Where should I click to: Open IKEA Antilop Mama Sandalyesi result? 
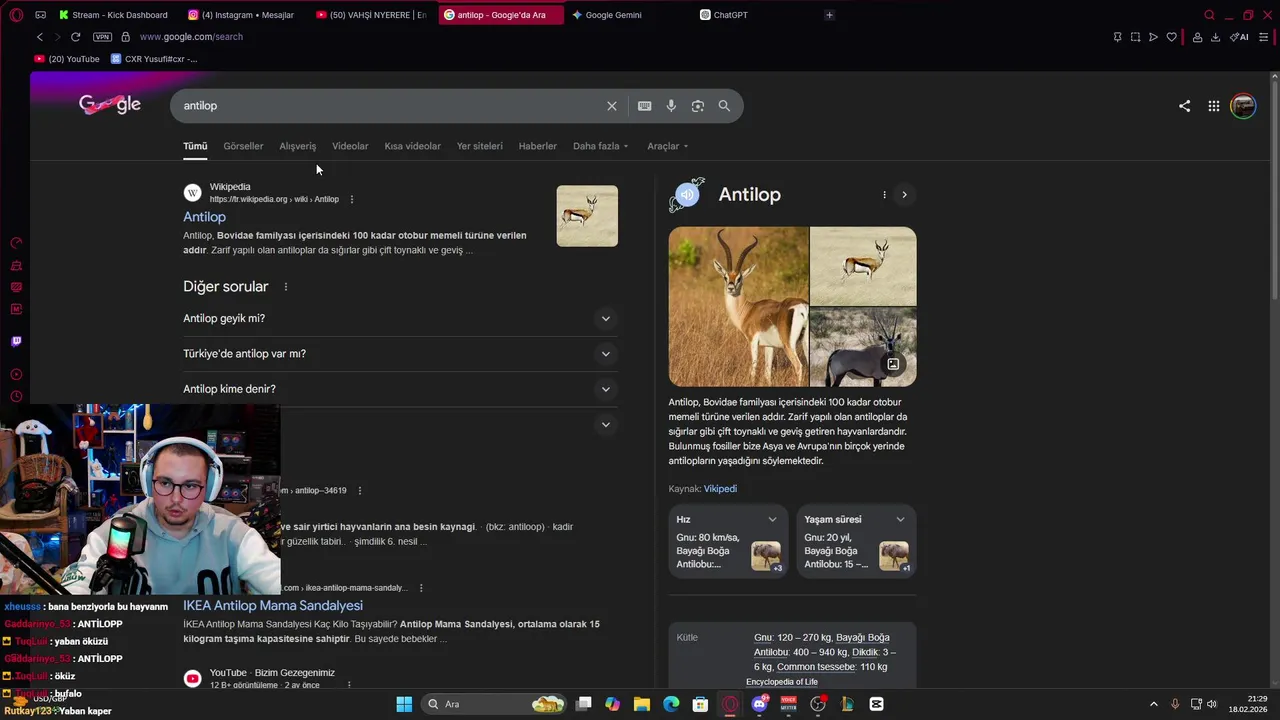click(x=273, y=606)
